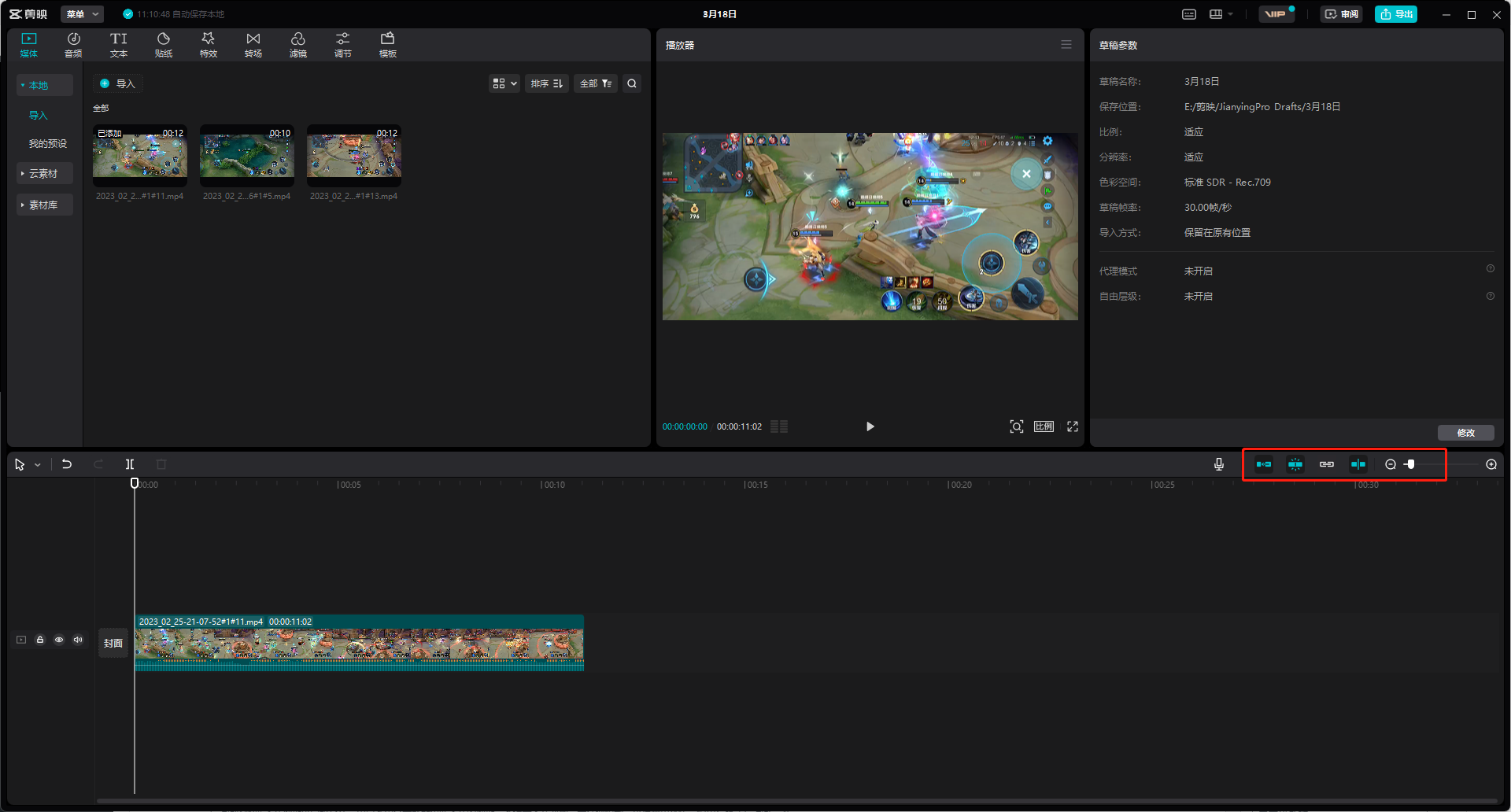
Task: Click the 审阅 review button
Action: [x=1342, y=14]
